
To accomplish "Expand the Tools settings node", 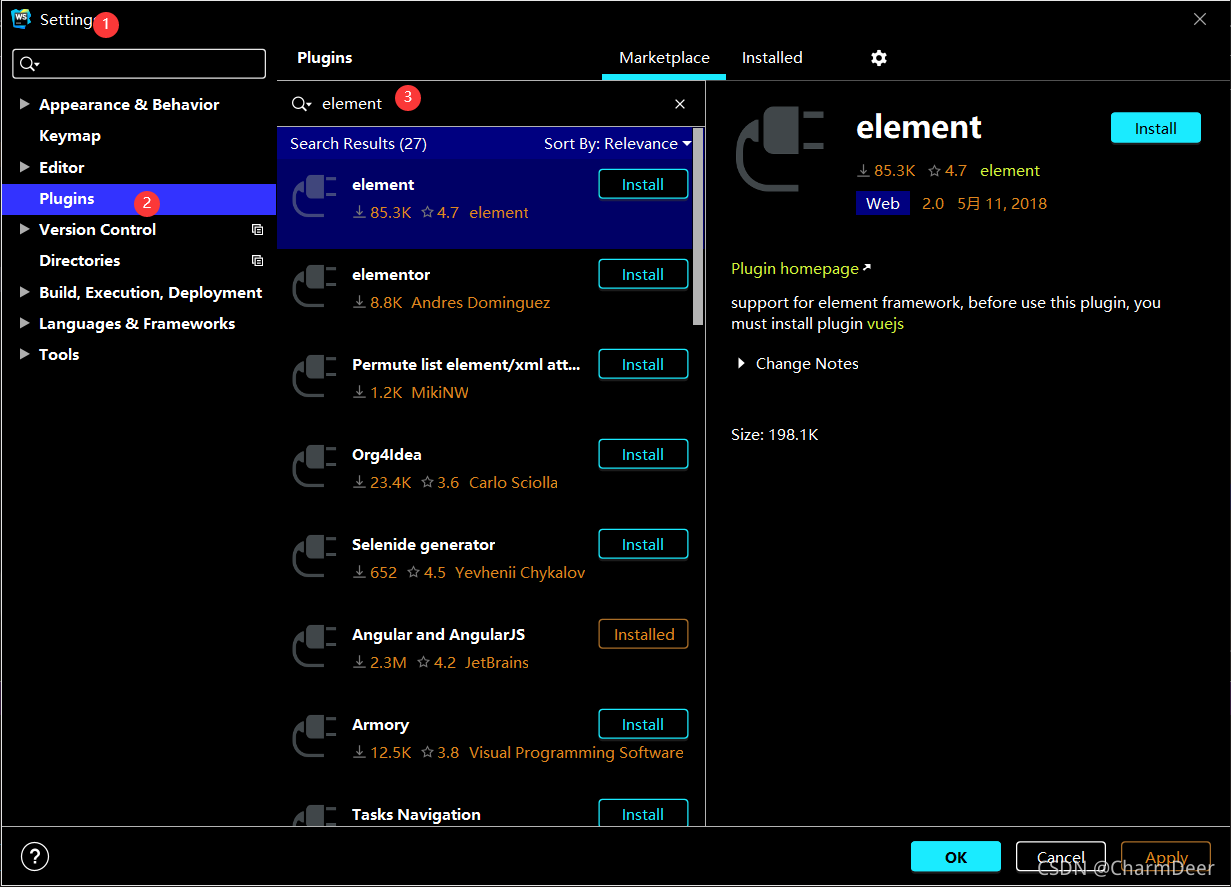I will 25,354.
